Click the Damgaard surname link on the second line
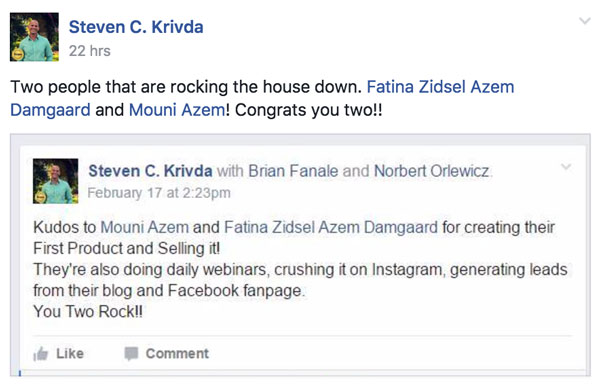600x387 pixels. point(50,110)
